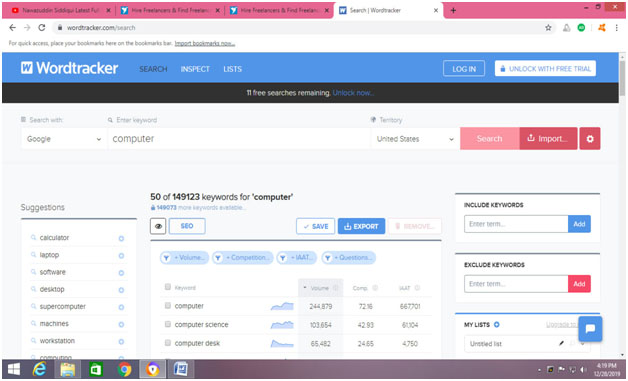The height and width of the screenshot is (381, 628).
Task: Click Import bookmarks now link
Action: [x=205, y=43]
